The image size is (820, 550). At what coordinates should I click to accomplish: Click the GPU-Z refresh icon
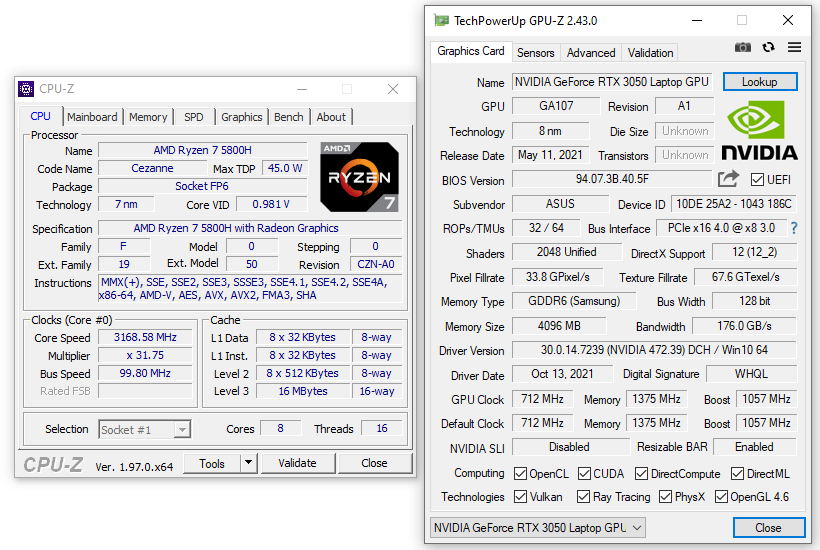(768, 47)
